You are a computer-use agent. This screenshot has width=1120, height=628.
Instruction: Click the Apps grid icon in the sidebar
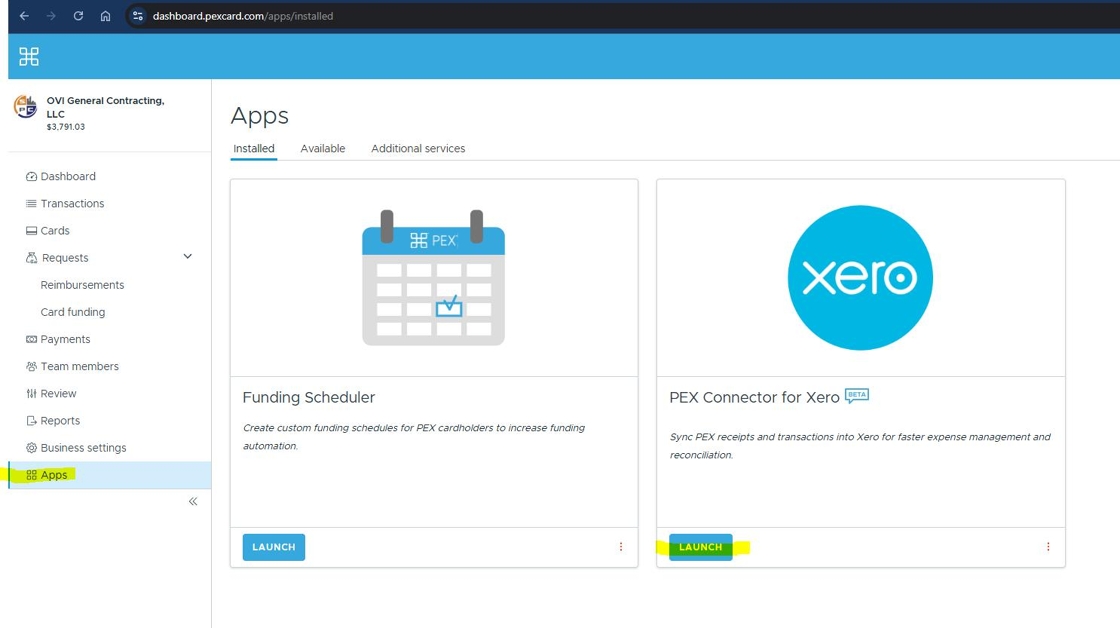click(x=31, y=475)
